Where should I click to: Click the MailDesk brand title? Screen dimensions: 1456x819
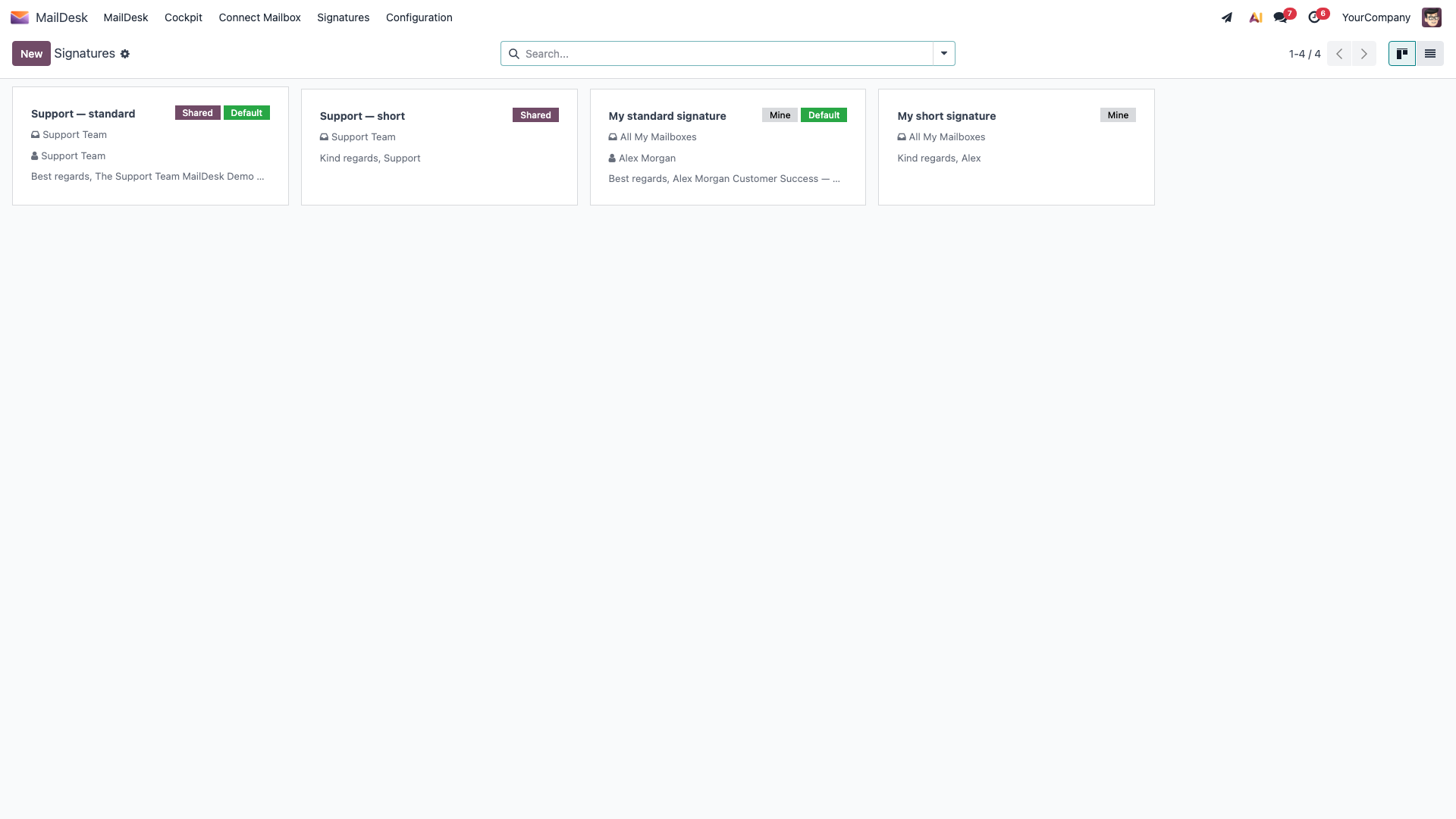[61, 17]
